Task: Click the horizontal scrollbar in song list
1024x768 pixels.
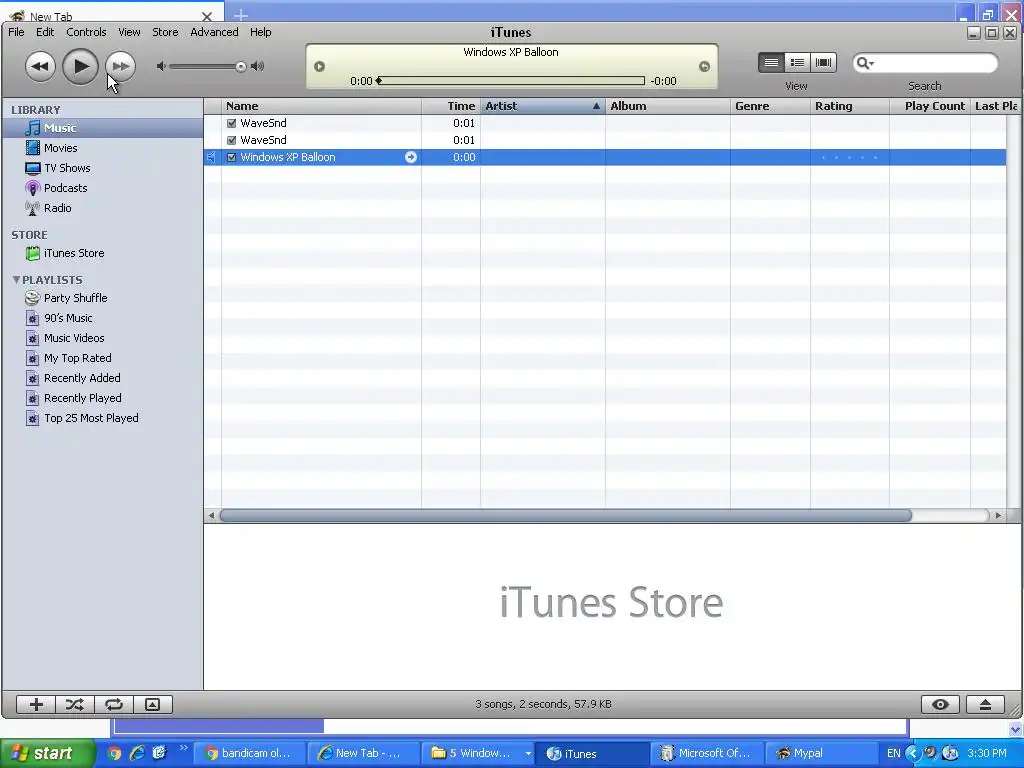Action: click(566, 515)
